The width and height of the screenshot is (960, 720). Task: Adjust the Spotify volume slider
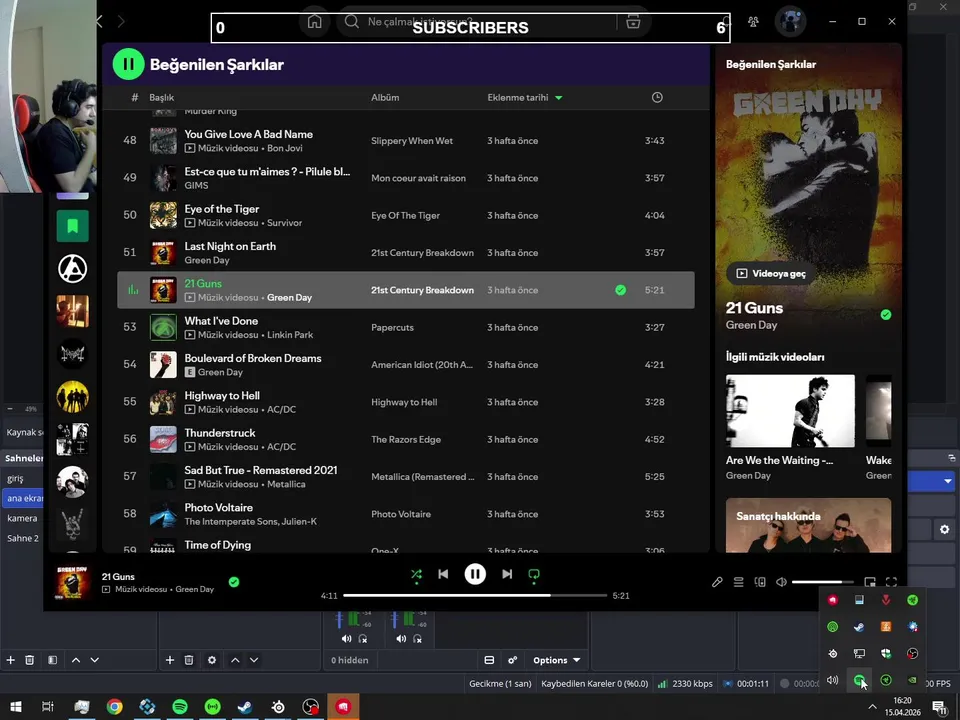pyautogui.click(x=822, y=582)
